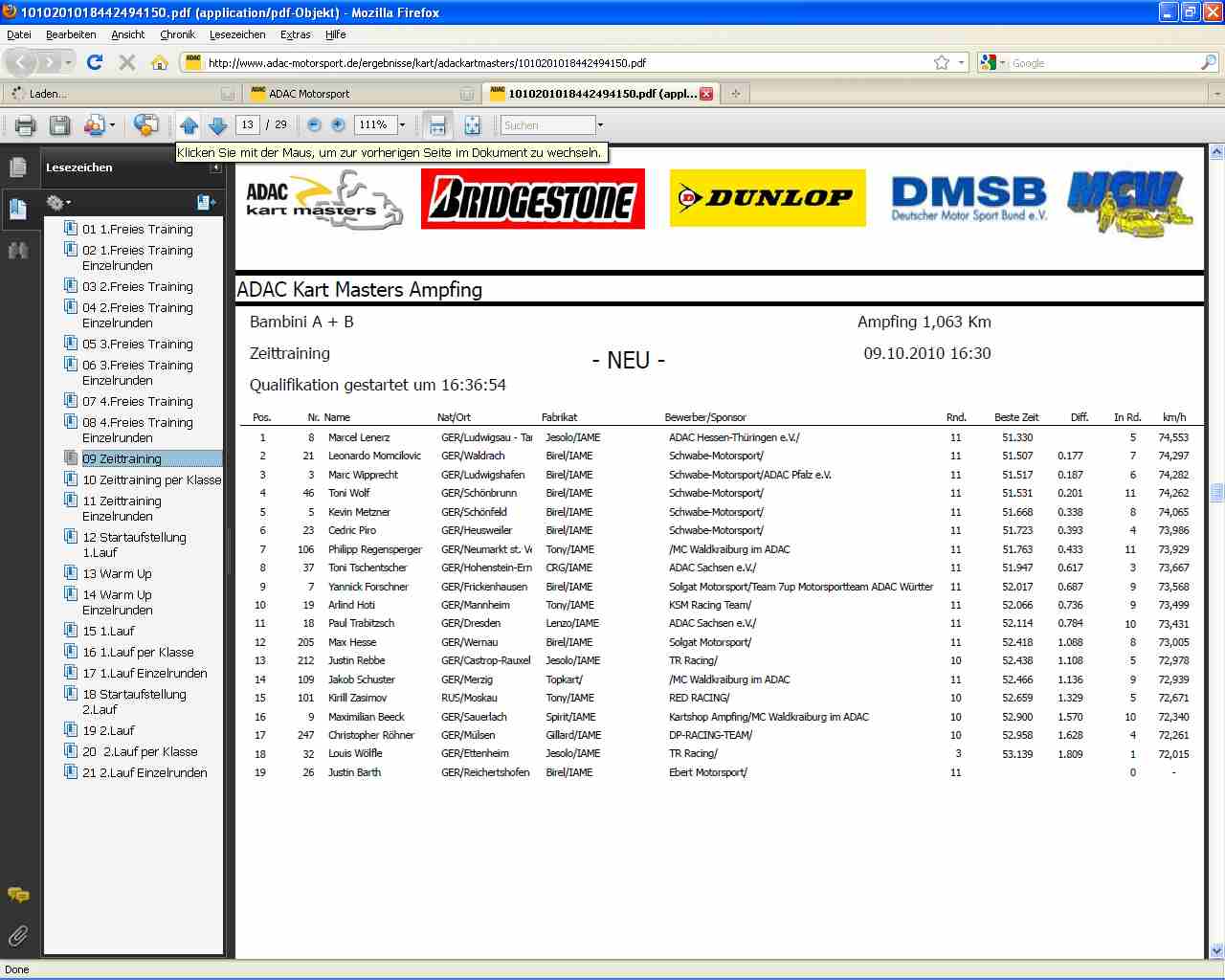Zoom out with the minus icon

click(314, 125)
